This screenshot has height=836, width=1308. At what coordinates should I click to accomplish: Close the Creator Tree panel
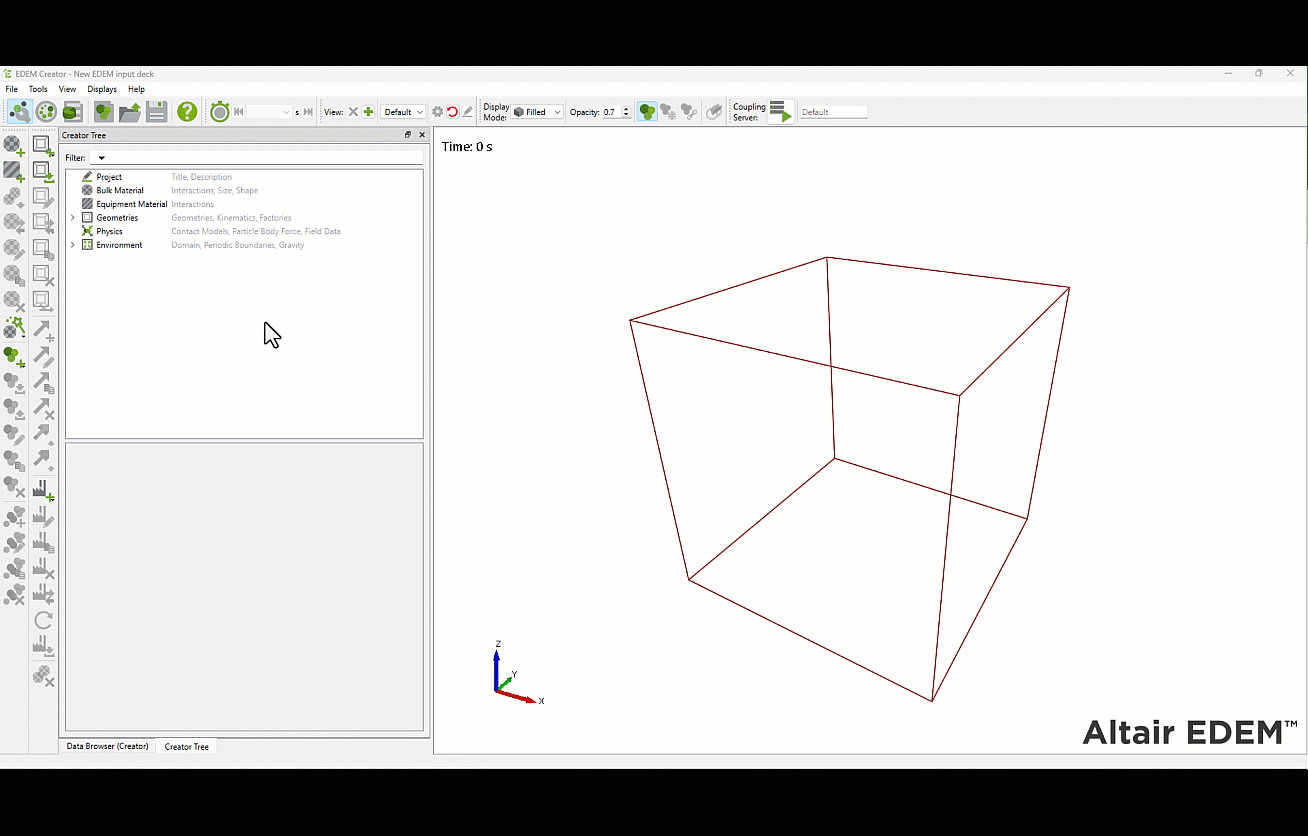(x=421, y=135)
